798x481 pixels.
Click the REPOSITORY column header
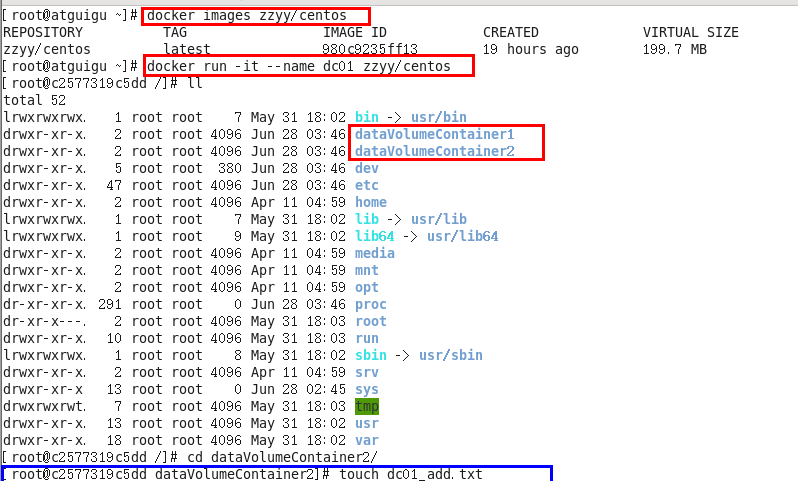(x=43, y=33)
